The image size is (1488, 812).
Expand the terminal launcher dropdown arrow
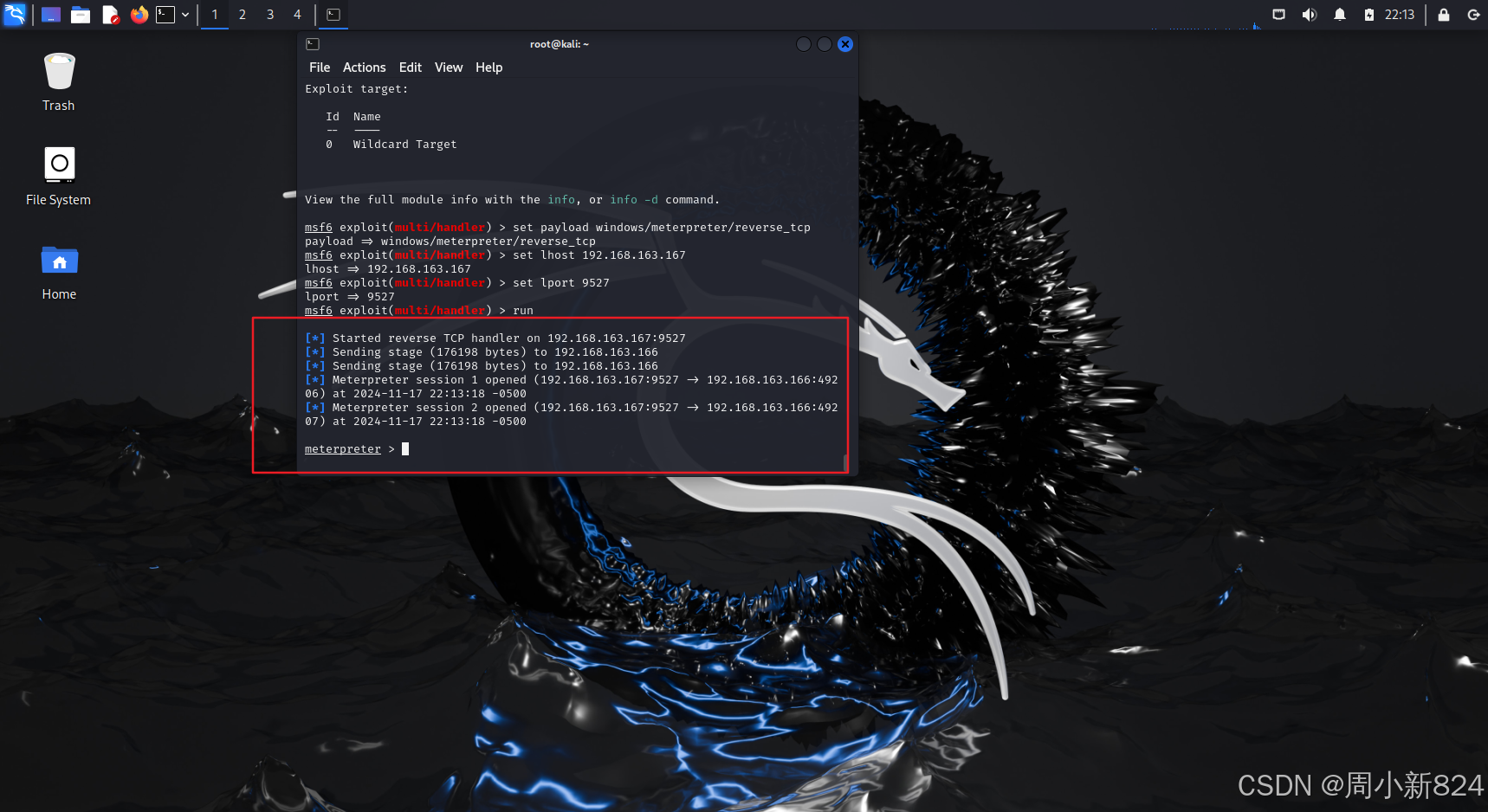(185, 15)
